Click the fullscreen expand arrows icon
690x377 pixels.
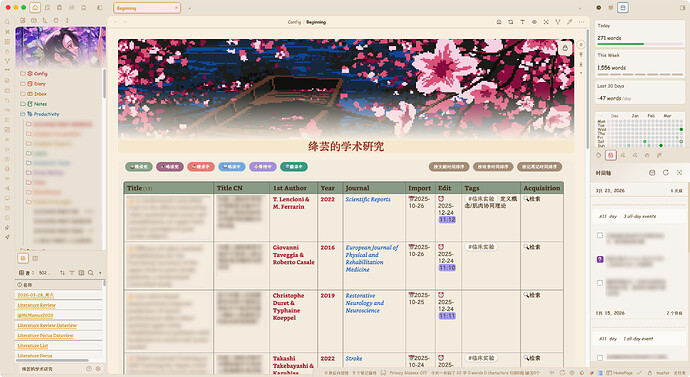(x=546, y=22)
